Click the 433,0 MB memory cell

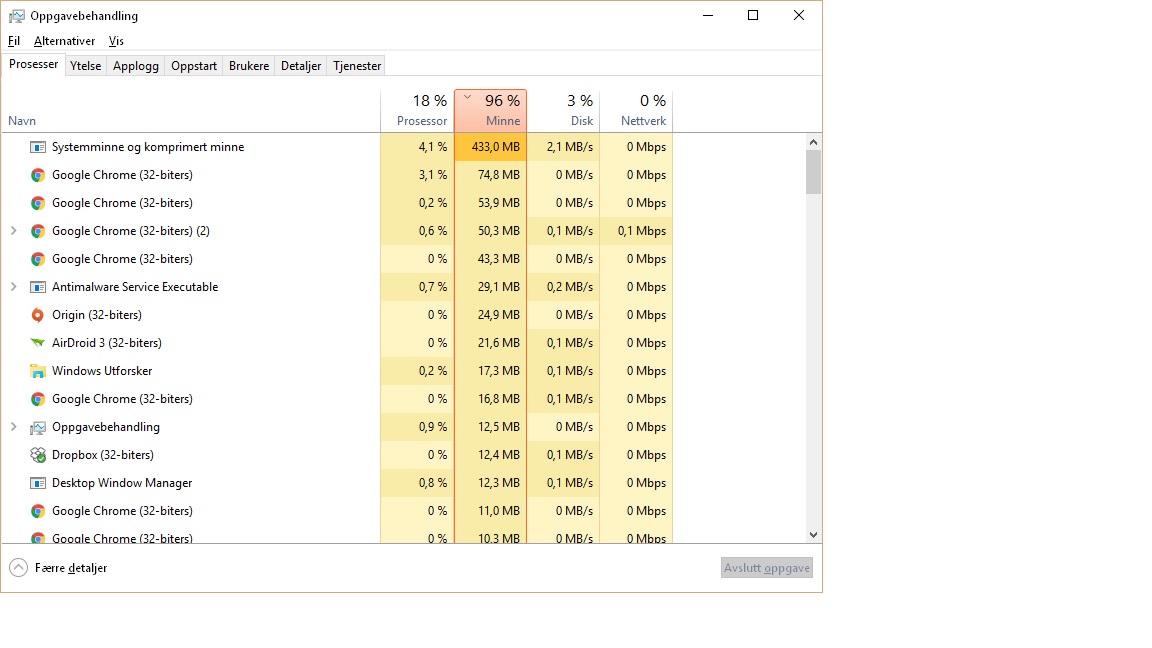(x=491, y=147)
